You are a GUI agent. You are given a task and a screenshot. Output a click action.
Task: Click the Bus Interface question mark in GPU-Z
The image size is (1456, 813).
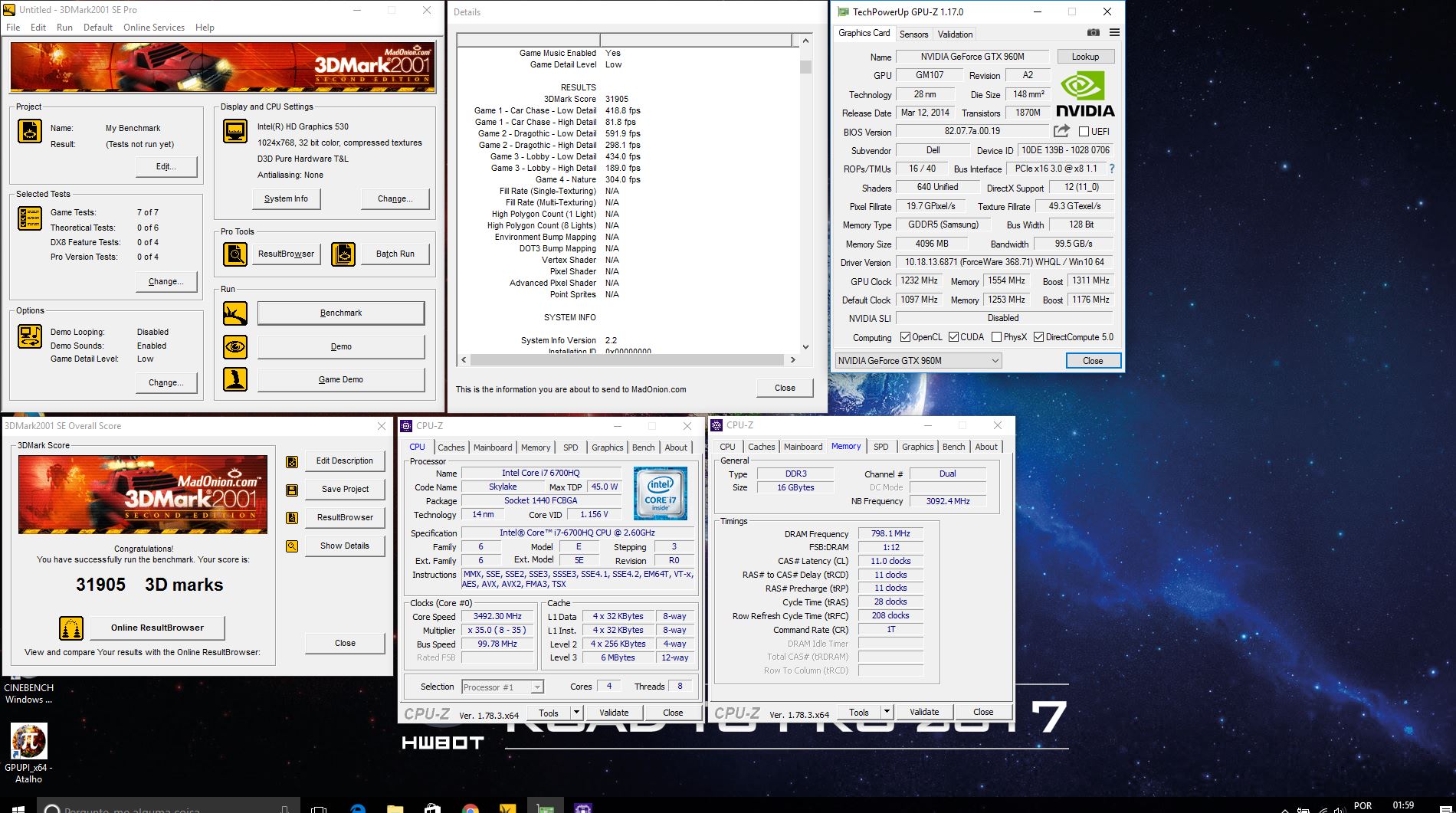[1112, 169]
